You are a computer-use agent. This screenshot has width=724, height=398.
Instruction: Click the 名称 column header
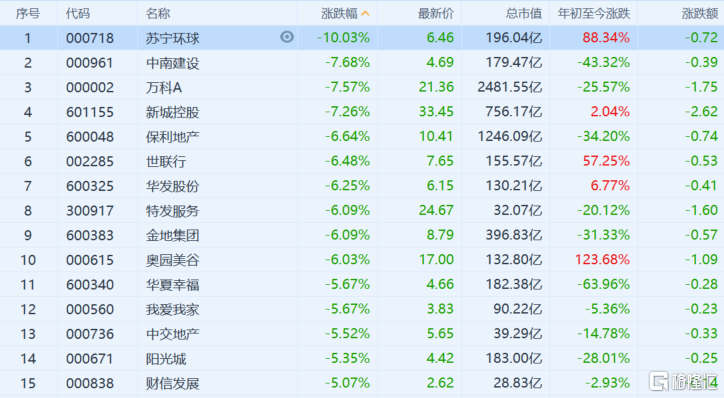[x=158, y=13]
